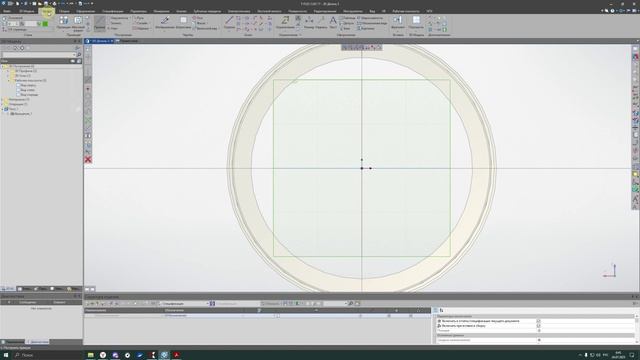This screenshot has width=640, height=360.
Task: Switch to the Сборка ribbon tab
Action: 64,11
